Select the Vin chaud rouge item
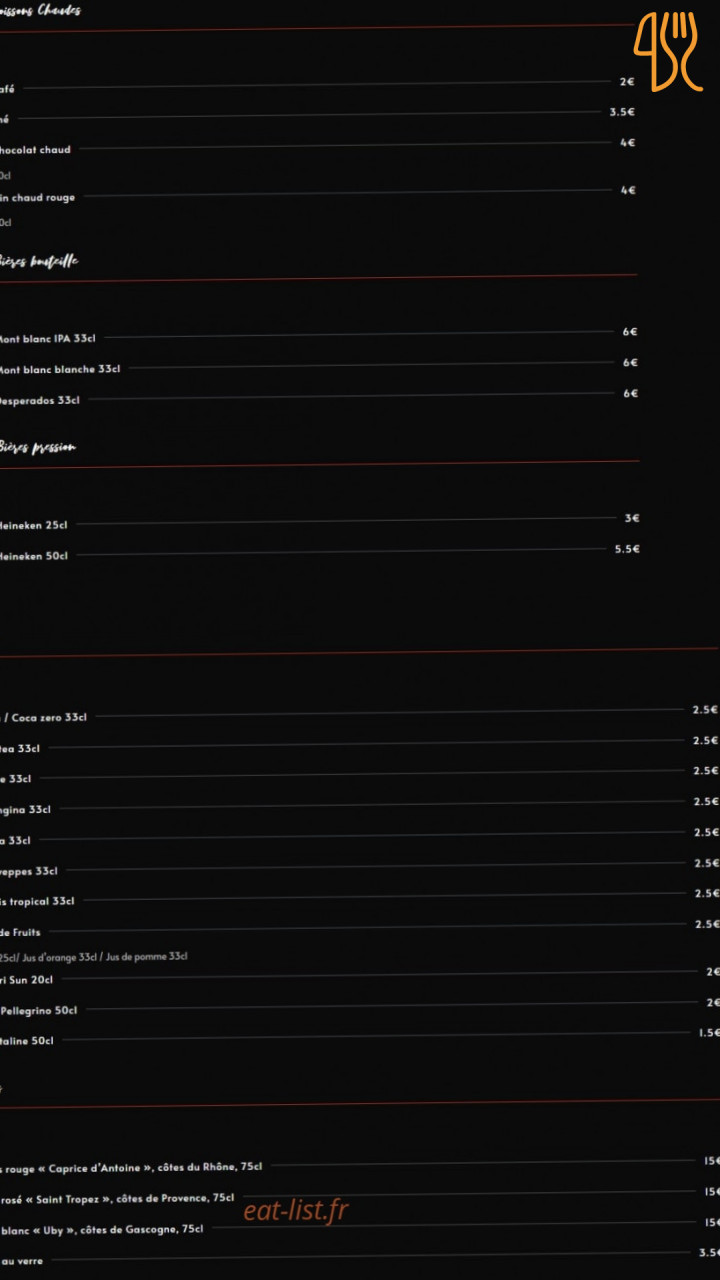Image resolution: width=720 pixels, height=1280 pixels. pyautogui.click(x=37, y=198)
